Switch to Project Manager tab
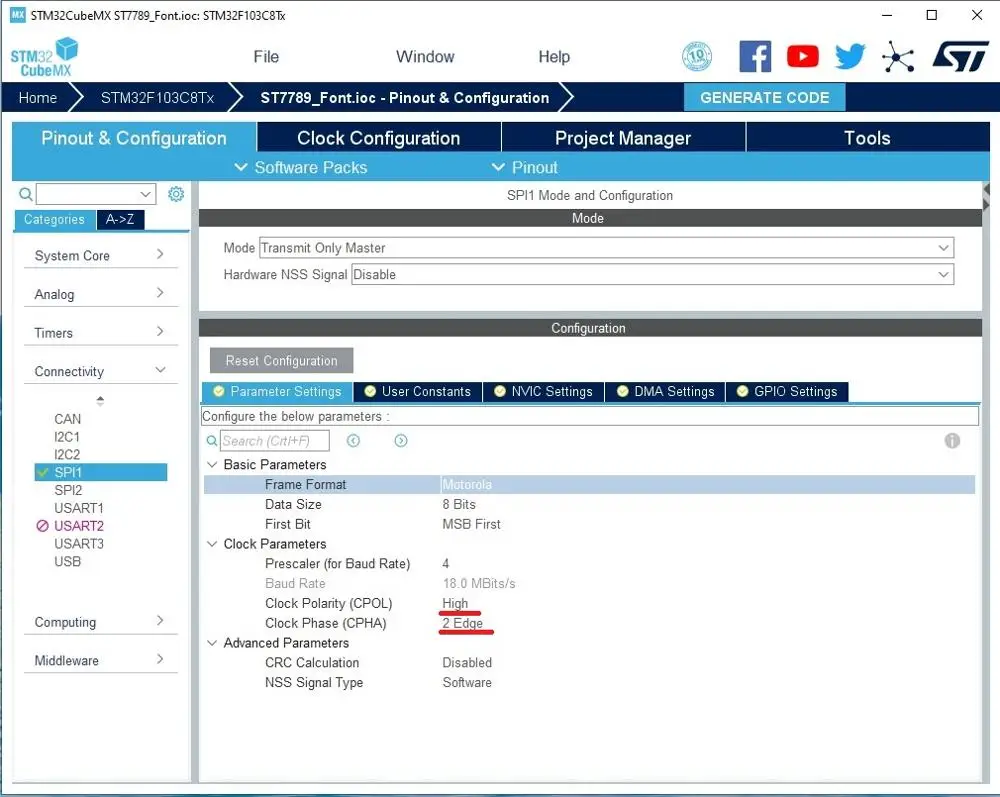1000x797 pixels. tap(623, 138)
